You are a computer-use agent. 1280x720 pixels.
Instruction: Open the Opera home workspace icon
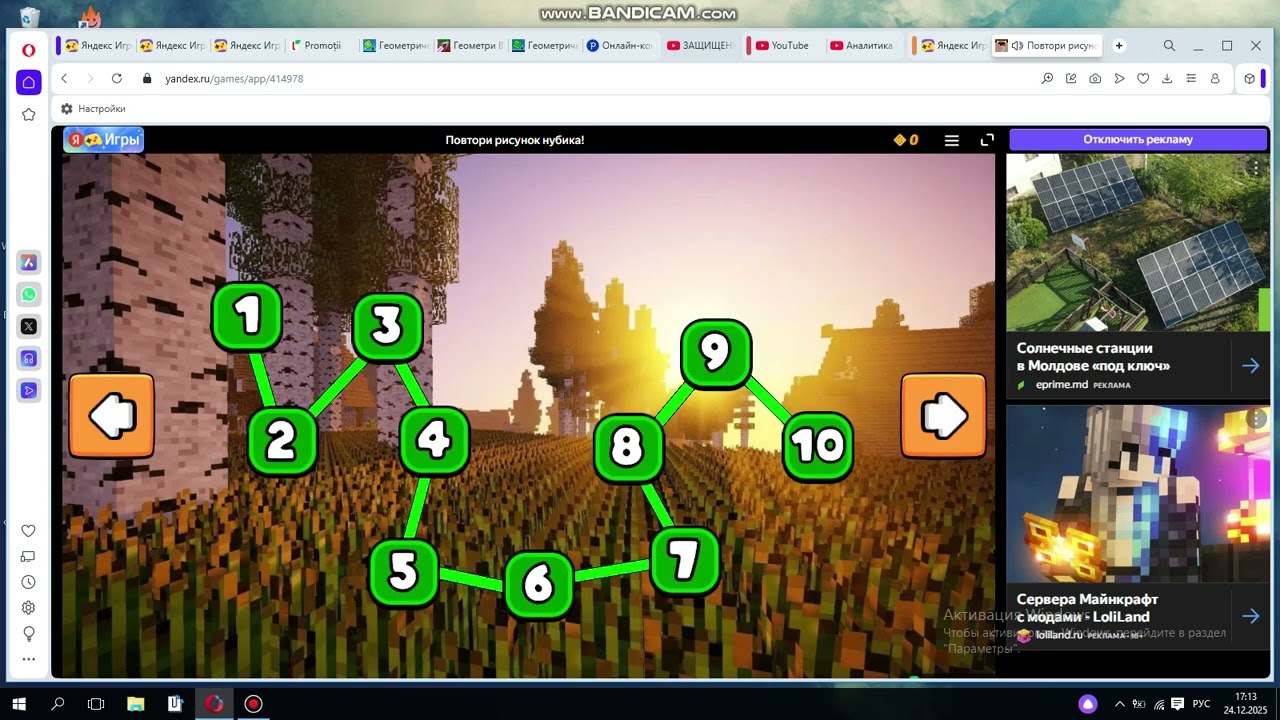(29, 82)
